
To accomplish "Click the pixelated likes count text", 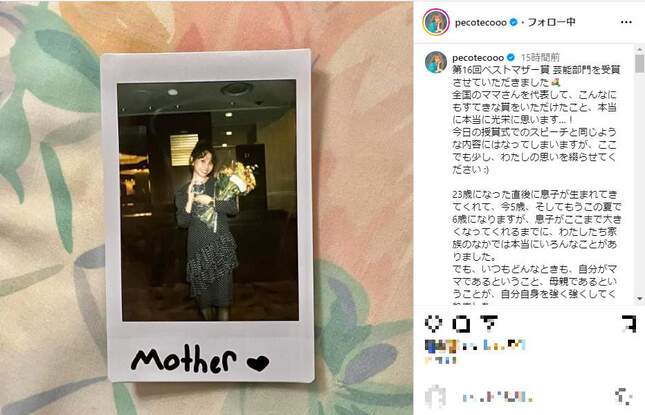I will coord(475,345).
